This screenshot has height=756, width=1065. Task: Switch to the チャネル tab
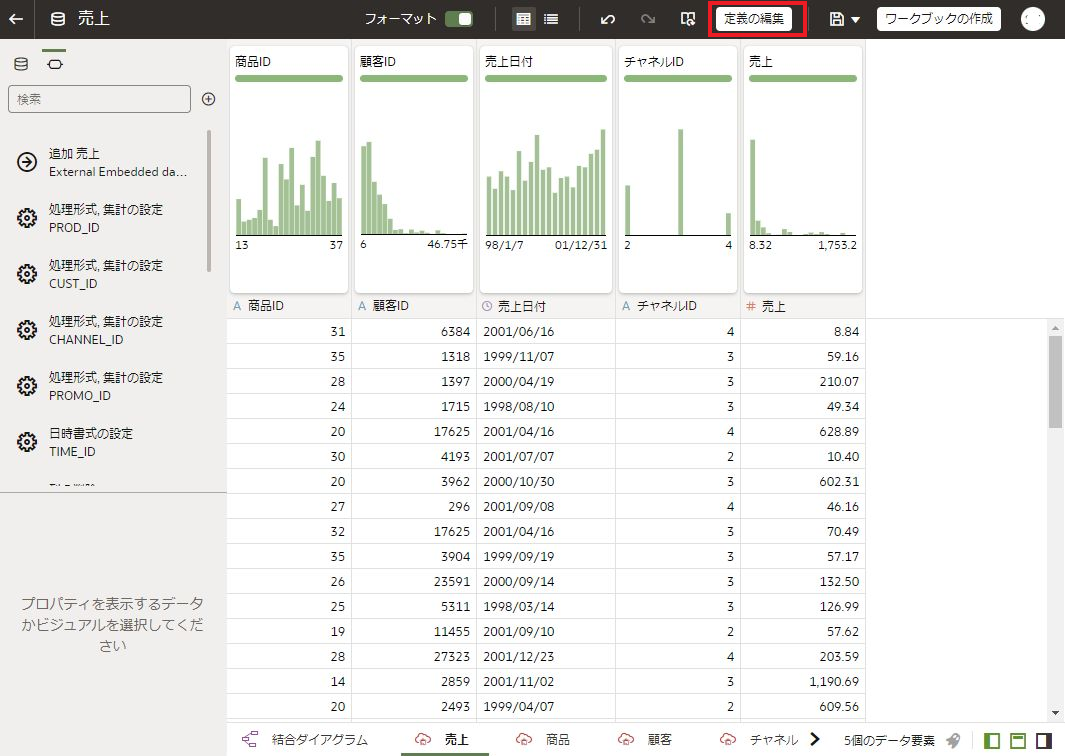761,740
